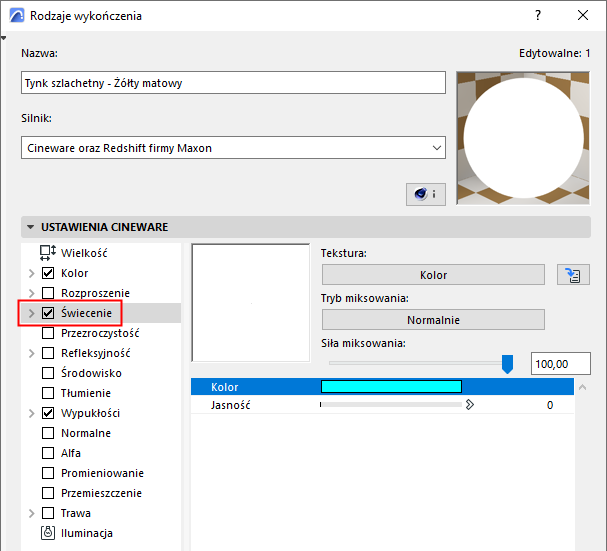
Task: Click the Siła miksowania value field
Action: point(561,364)
